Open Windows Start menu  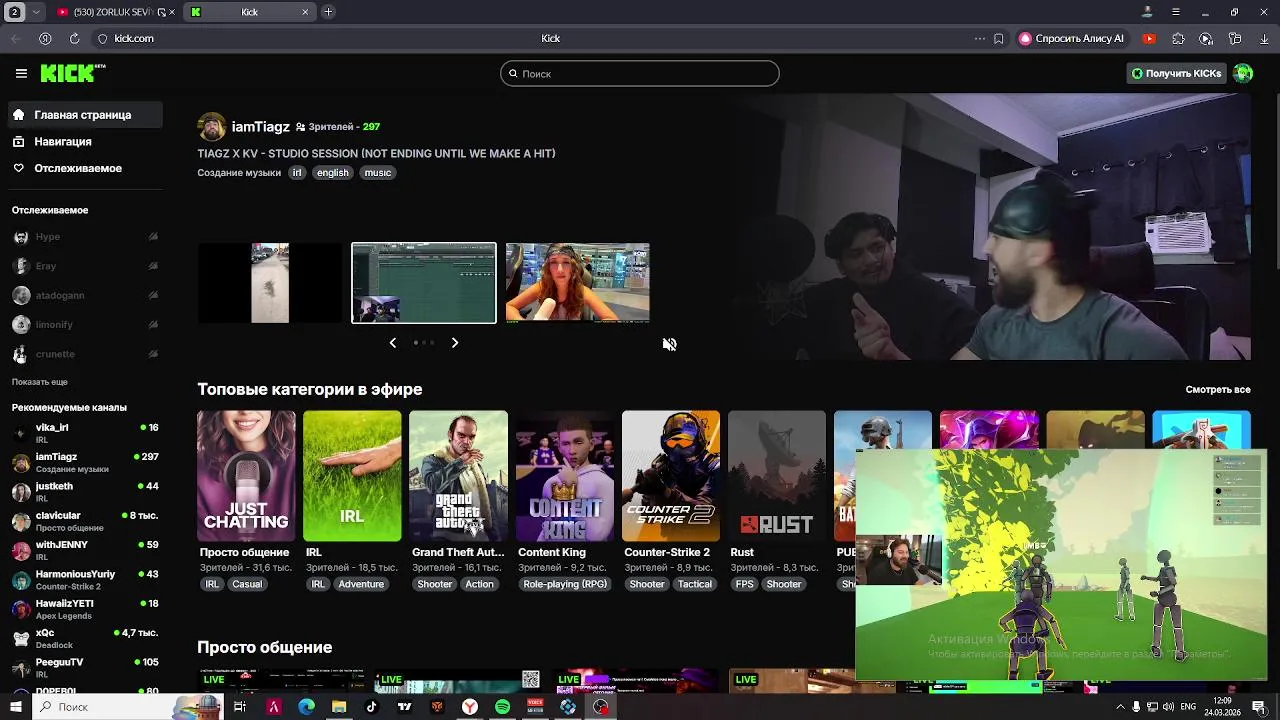point(15,707)
